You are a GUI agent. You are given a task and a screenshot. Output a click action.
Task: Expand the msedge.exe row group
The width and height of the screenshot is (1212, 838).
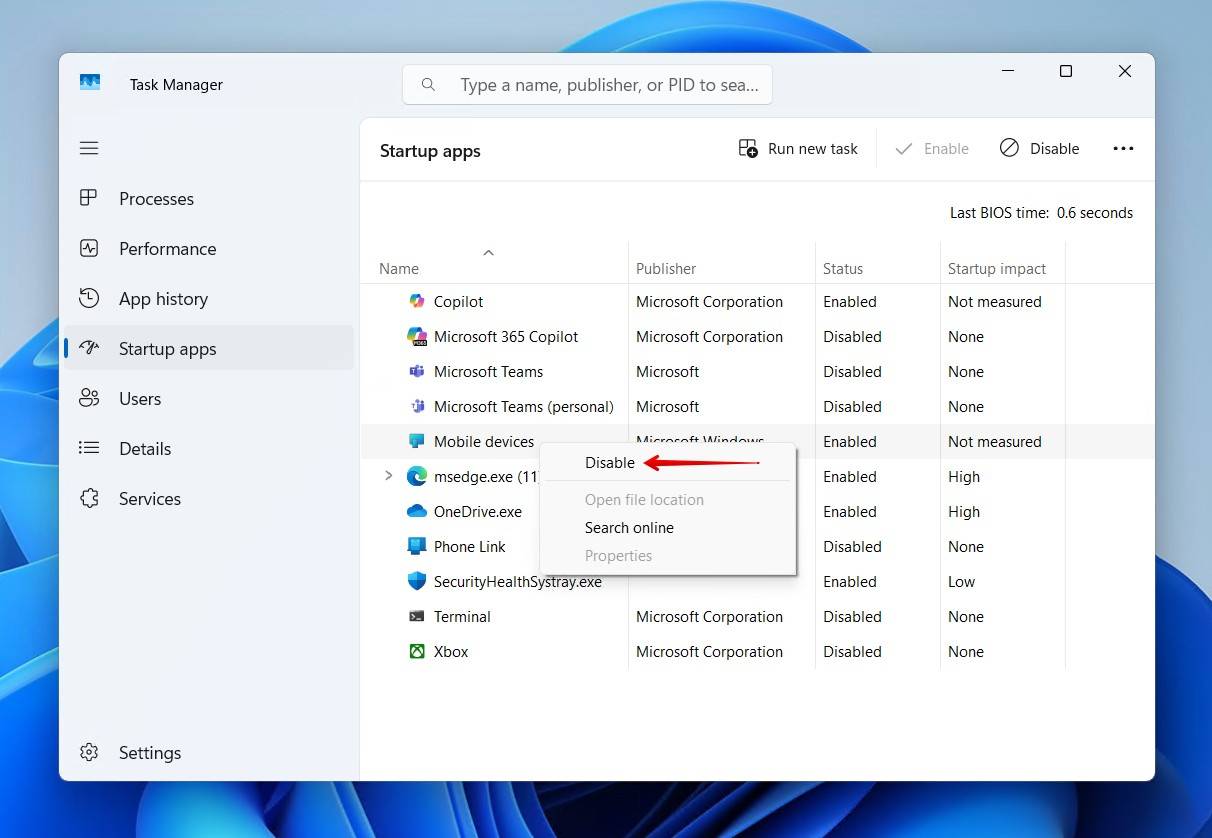pos(389,476)
